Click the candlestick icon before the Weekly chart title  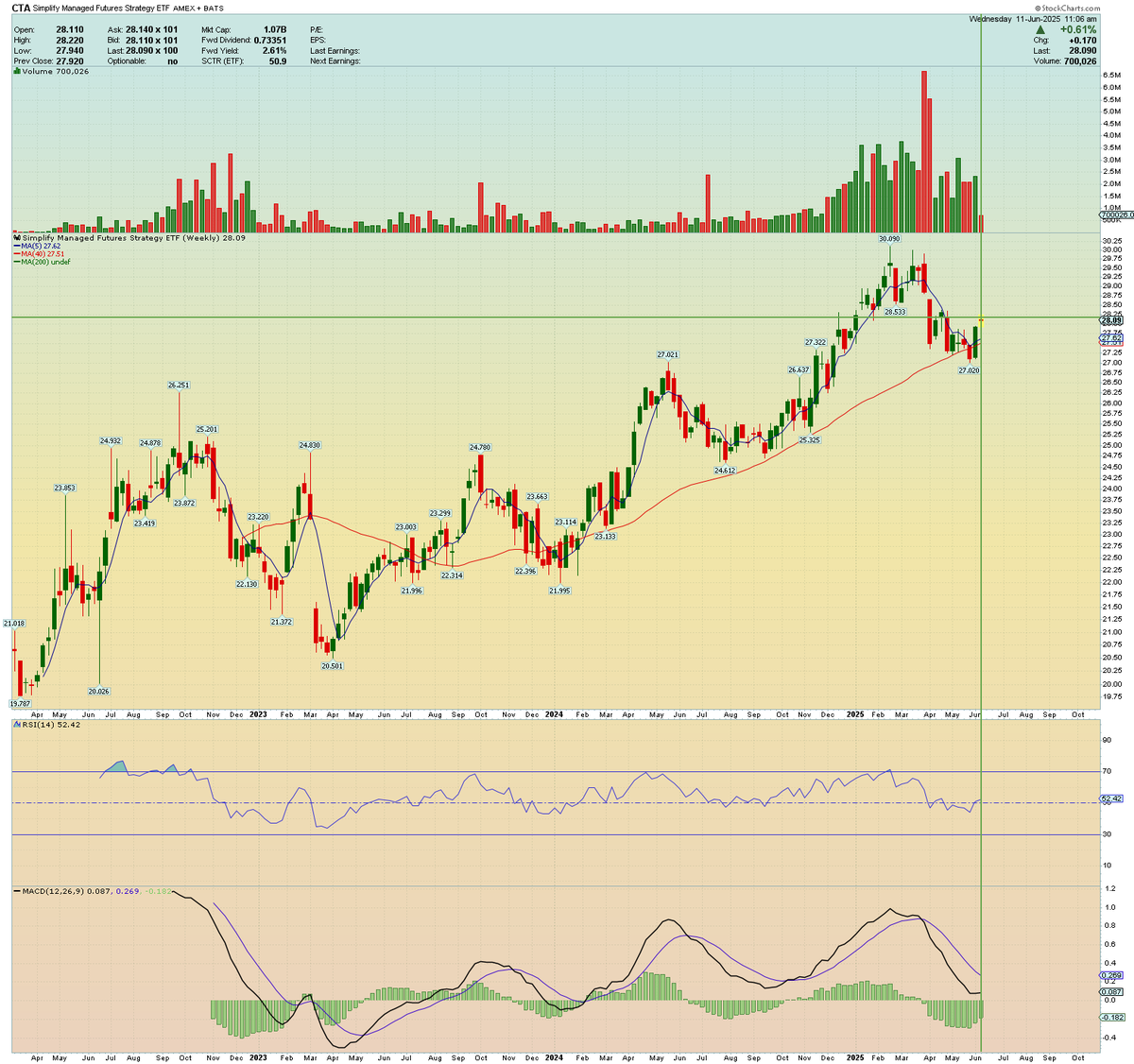click(16, 238)
